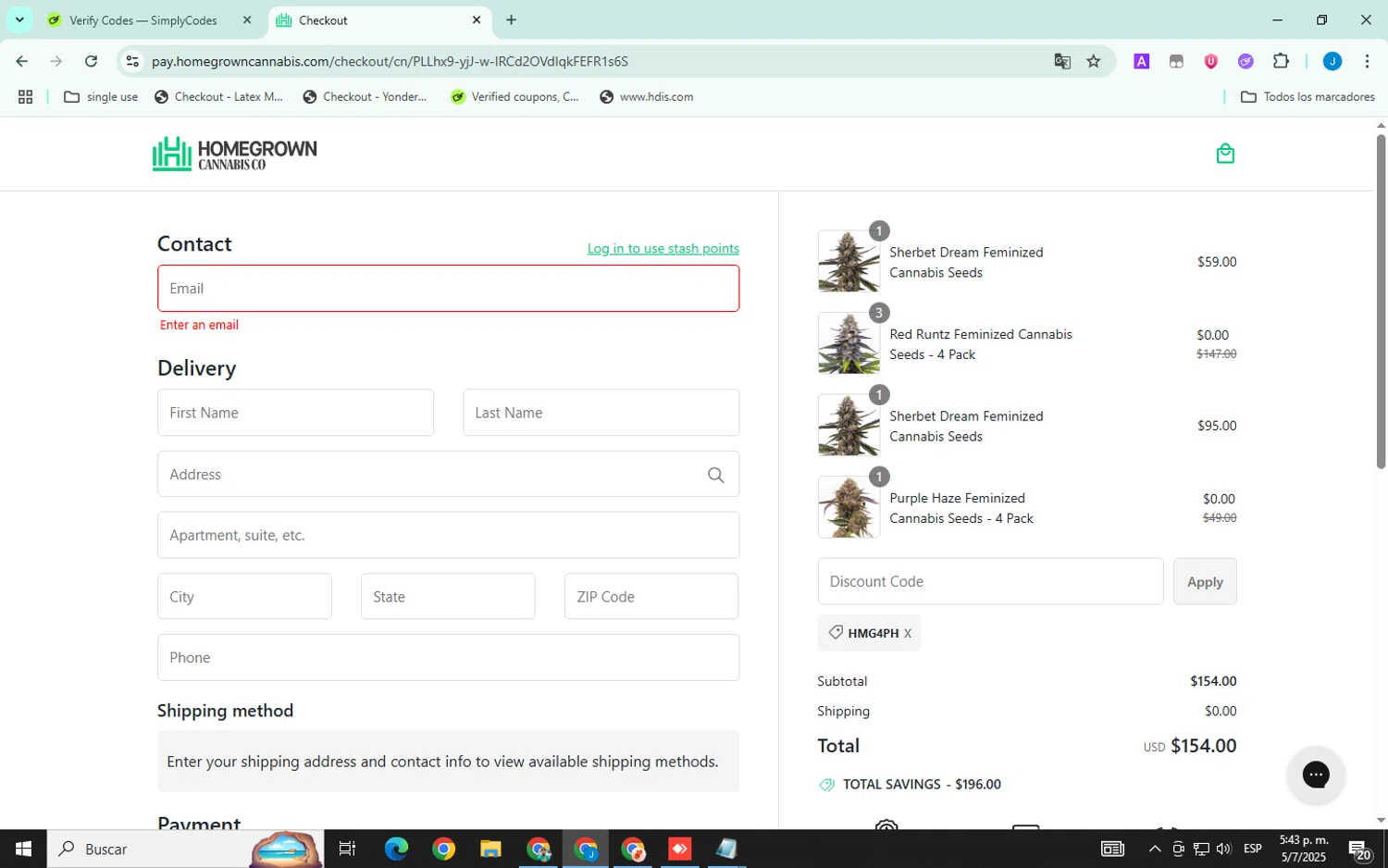Bookmark this page with the star icon
This screenshot has height=868, width=1388.
click(1094, 61)
